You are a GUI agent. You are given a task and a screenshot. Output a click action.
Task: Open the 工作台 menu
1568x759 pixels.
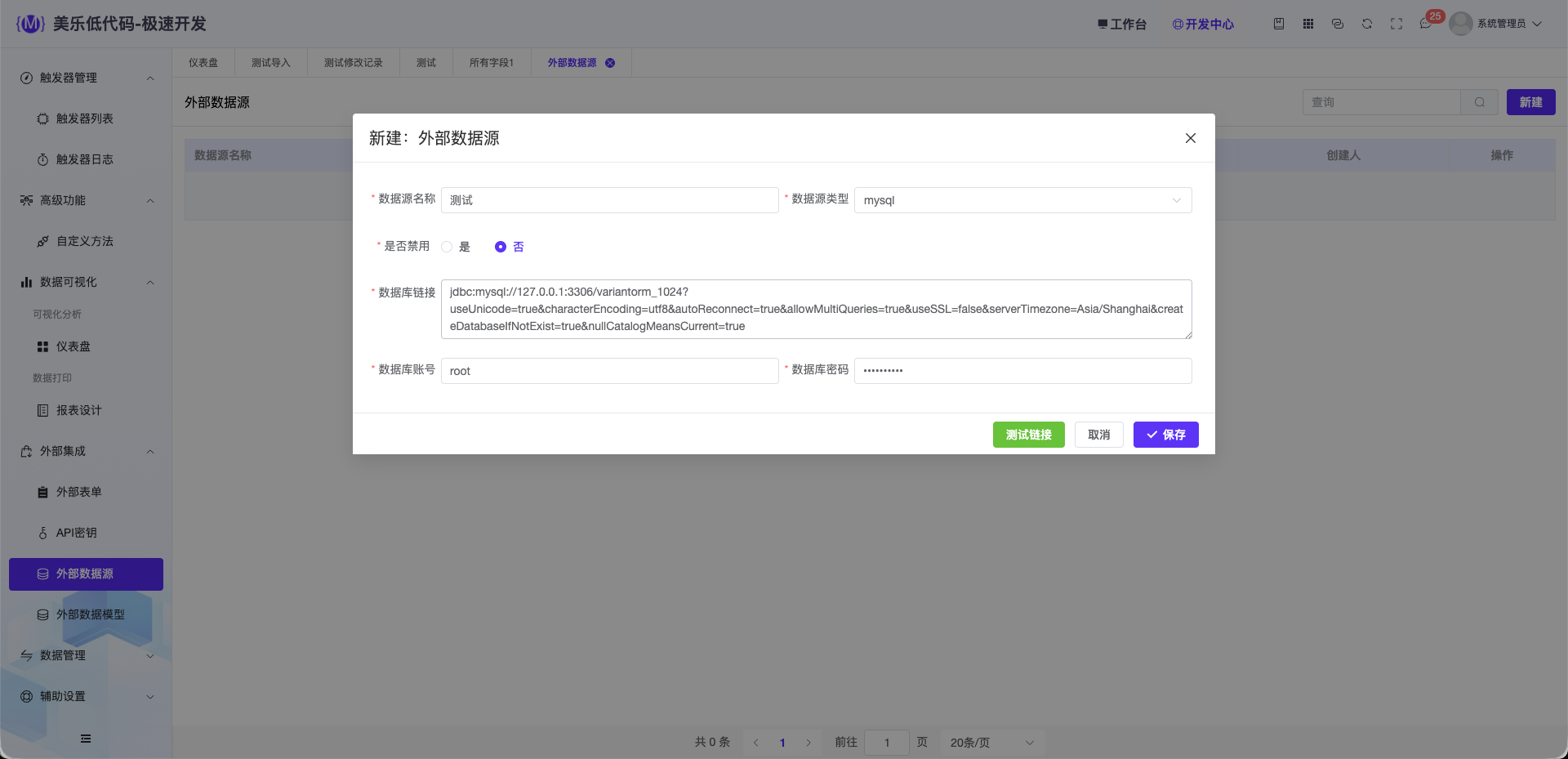pos(1122,25)
